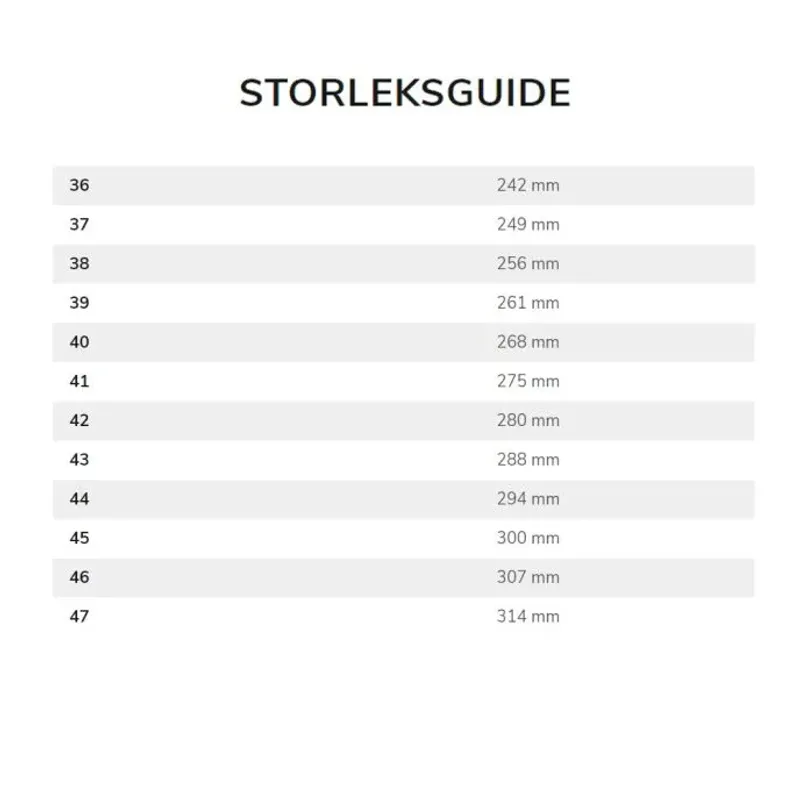The width and height of the screenshot is (800, 800).
Task: Click the 275 mm measurement
Action: tap(528, 381)
